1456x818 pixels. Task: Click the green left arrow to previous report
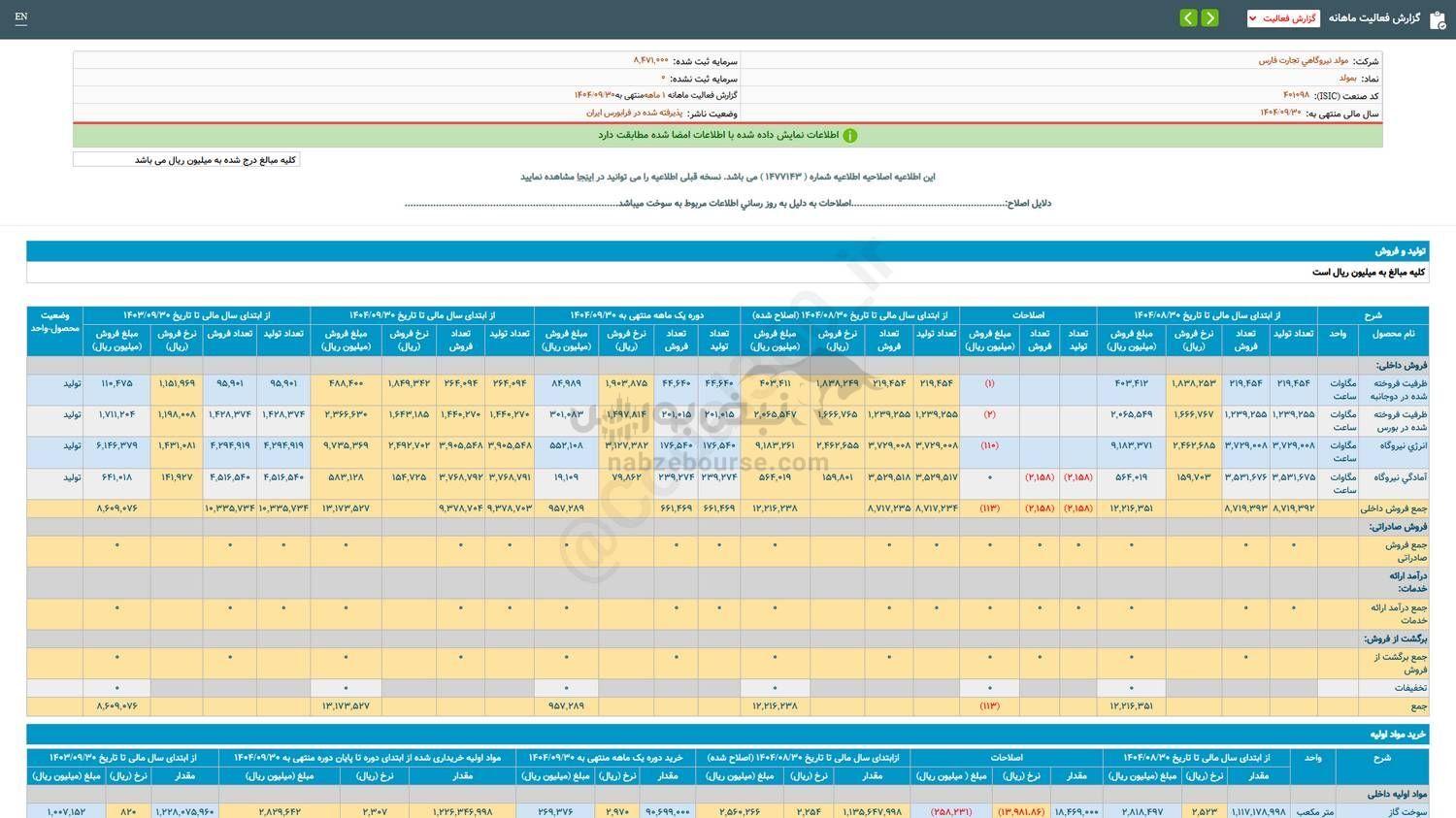pyautogui.click(x=1187, y=17)
